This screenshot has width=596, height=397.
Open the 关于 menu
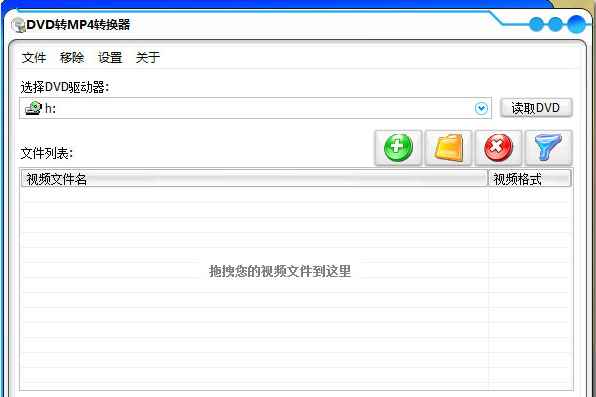[x=148, y=58]
